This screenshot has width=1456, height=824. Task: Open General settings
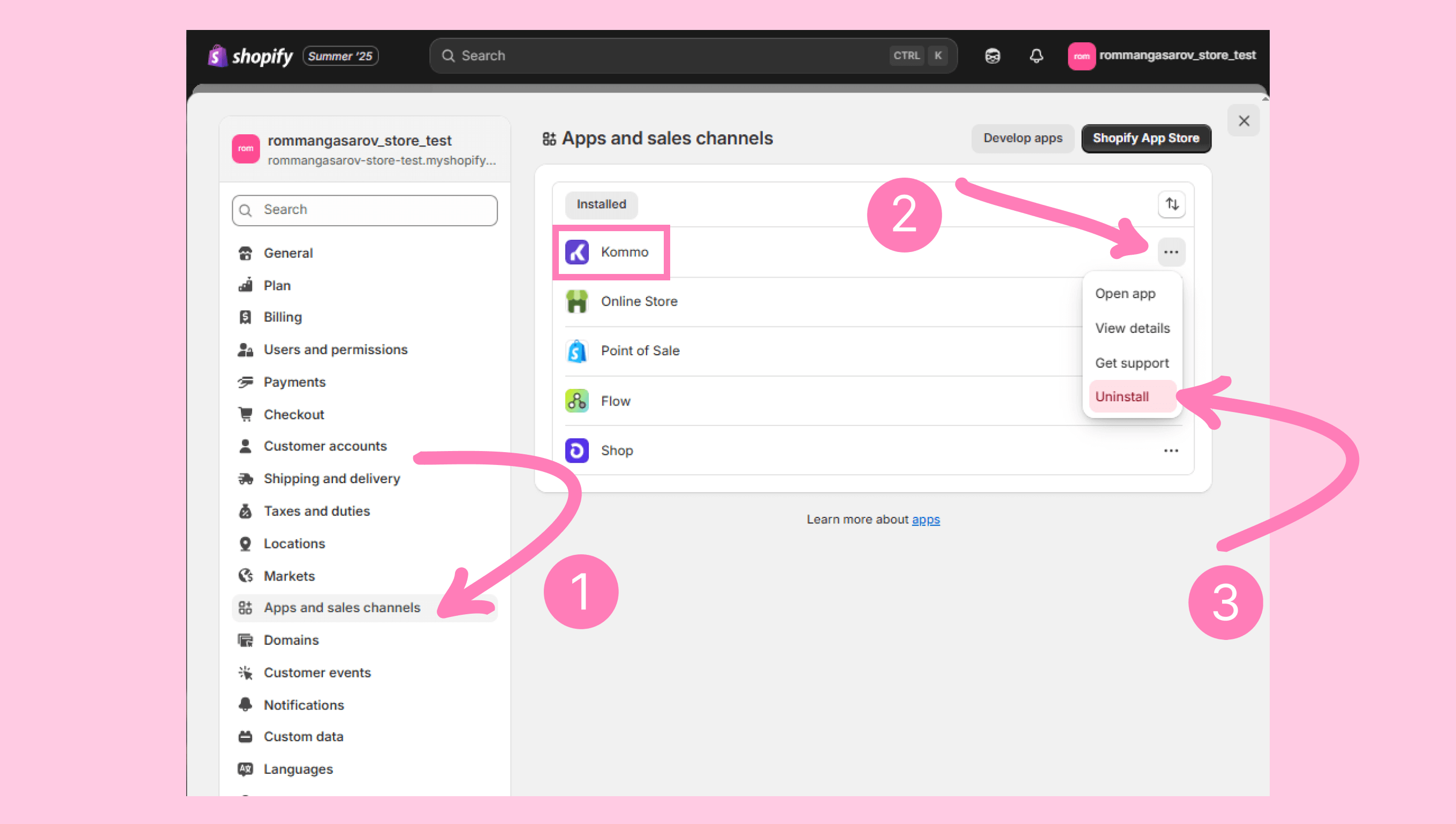click(365, 253)
